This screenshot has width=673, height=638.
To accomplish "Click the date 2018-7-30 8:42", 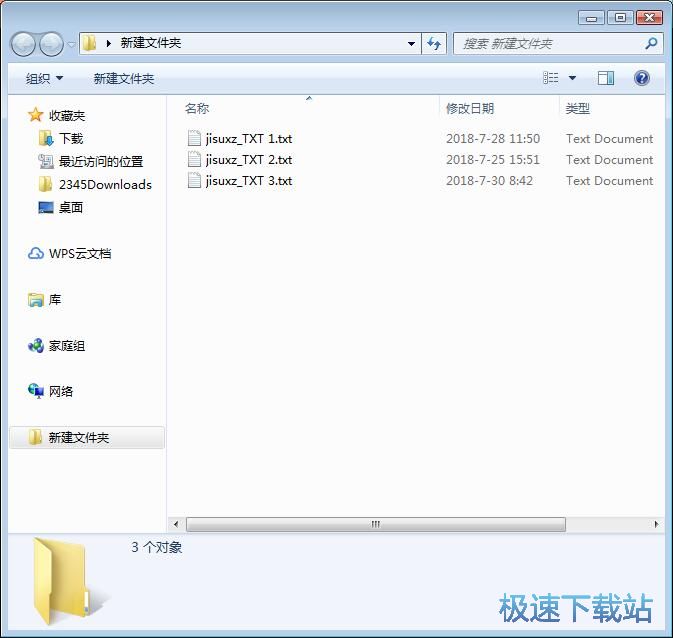I will point(489,181).
